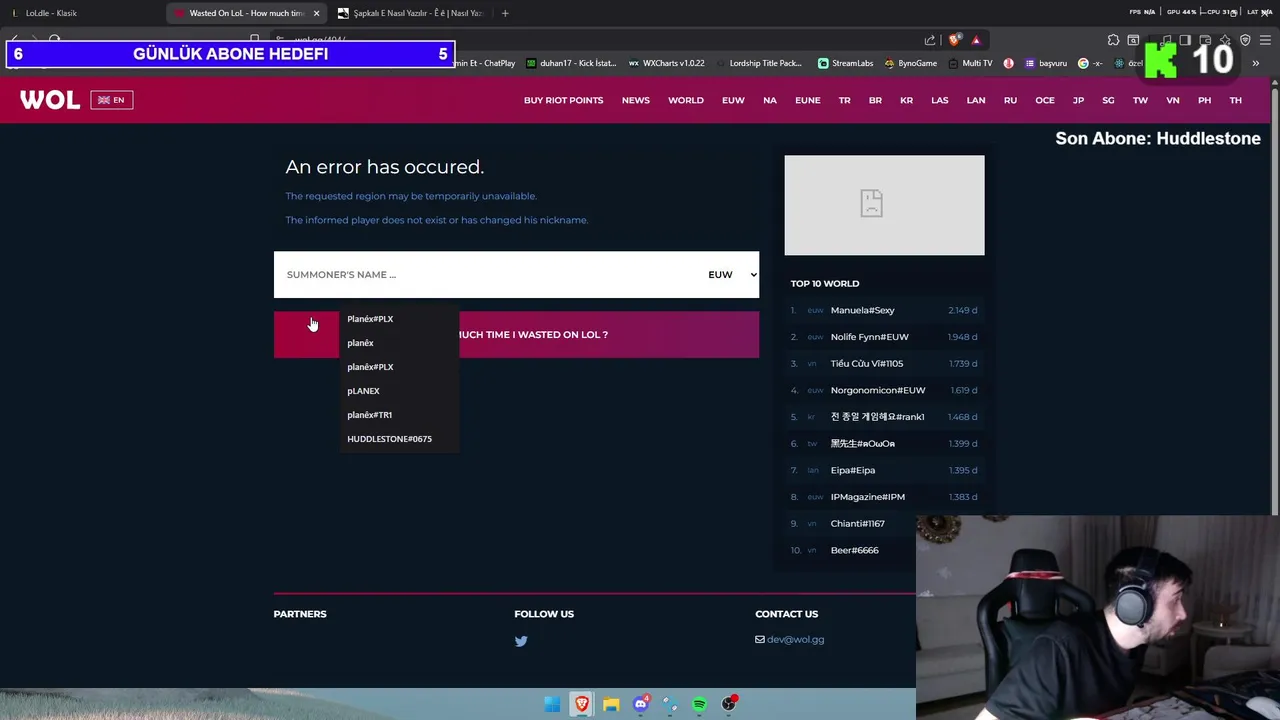
Task: Focus the Summoner's Name input field
Action: pos(487,274)
